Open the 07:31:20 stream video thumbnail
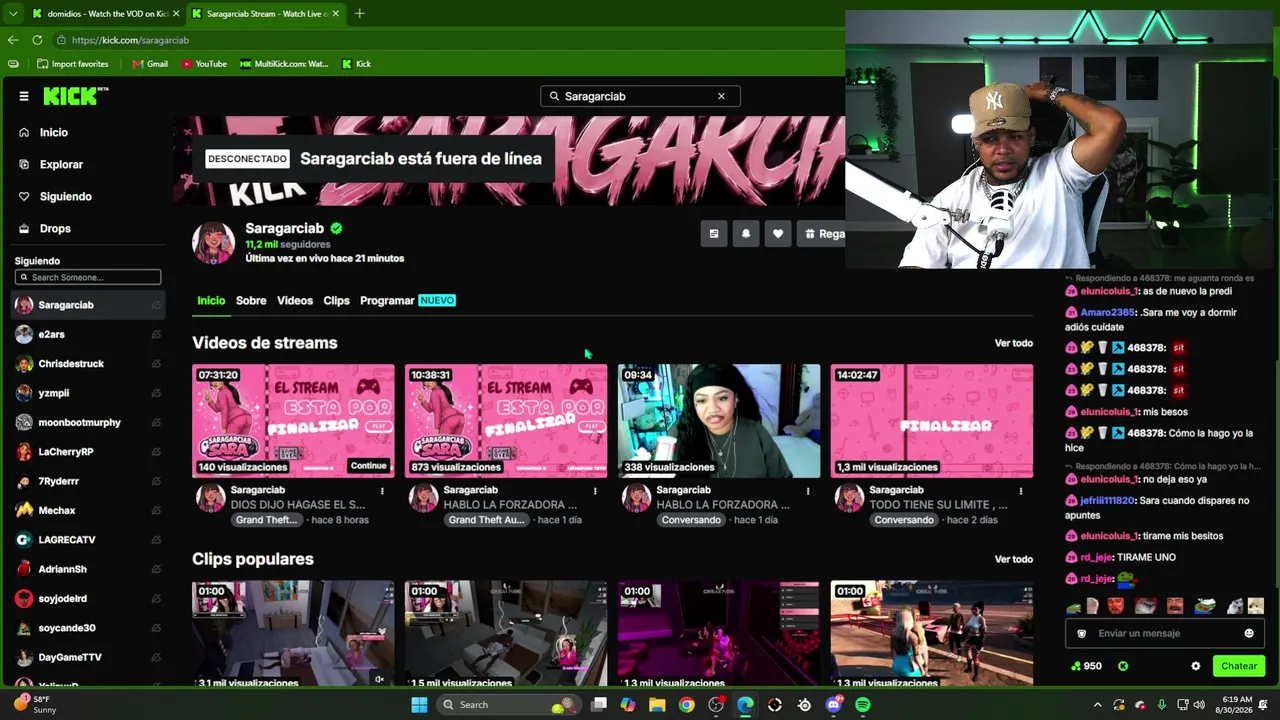Viewport: 1280px width, 720px height. 293,421
